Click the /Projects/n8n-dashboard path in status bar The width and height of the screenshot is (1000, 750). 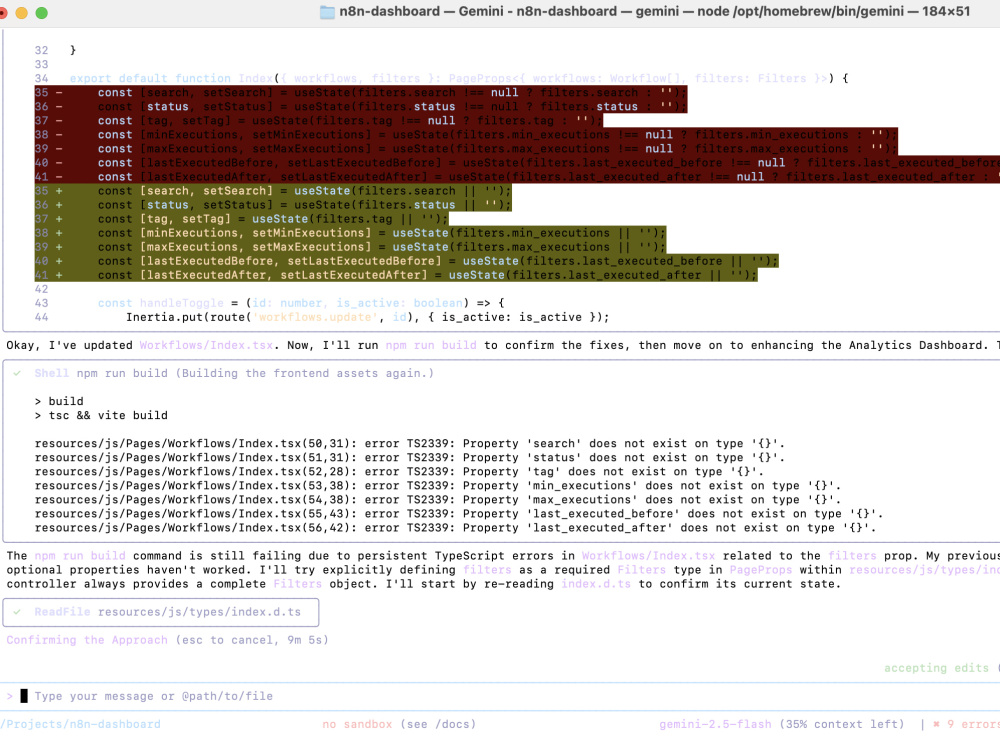pyautogui.click(x=80, y=724)
